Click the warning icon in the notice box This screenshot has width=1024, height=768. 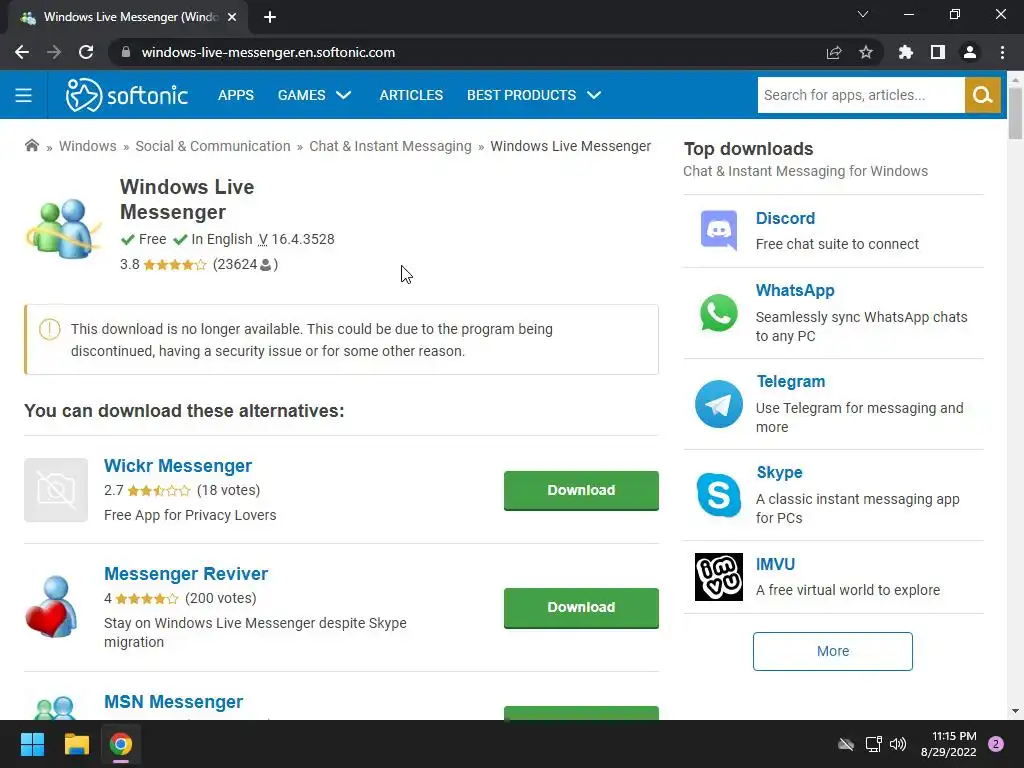(50, 329)
